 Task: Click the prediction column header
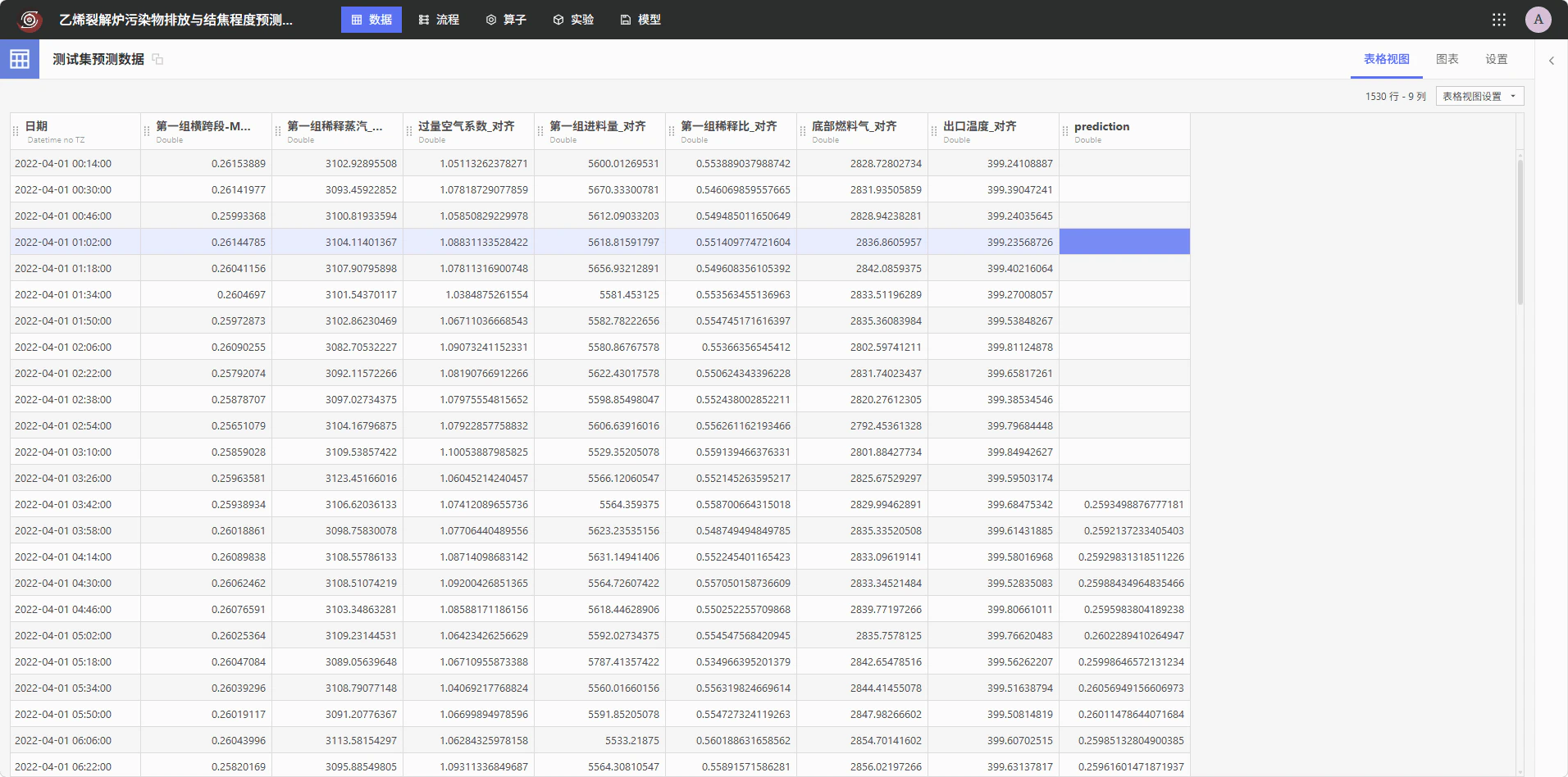pyautogui.click(x=1124, y=131)
